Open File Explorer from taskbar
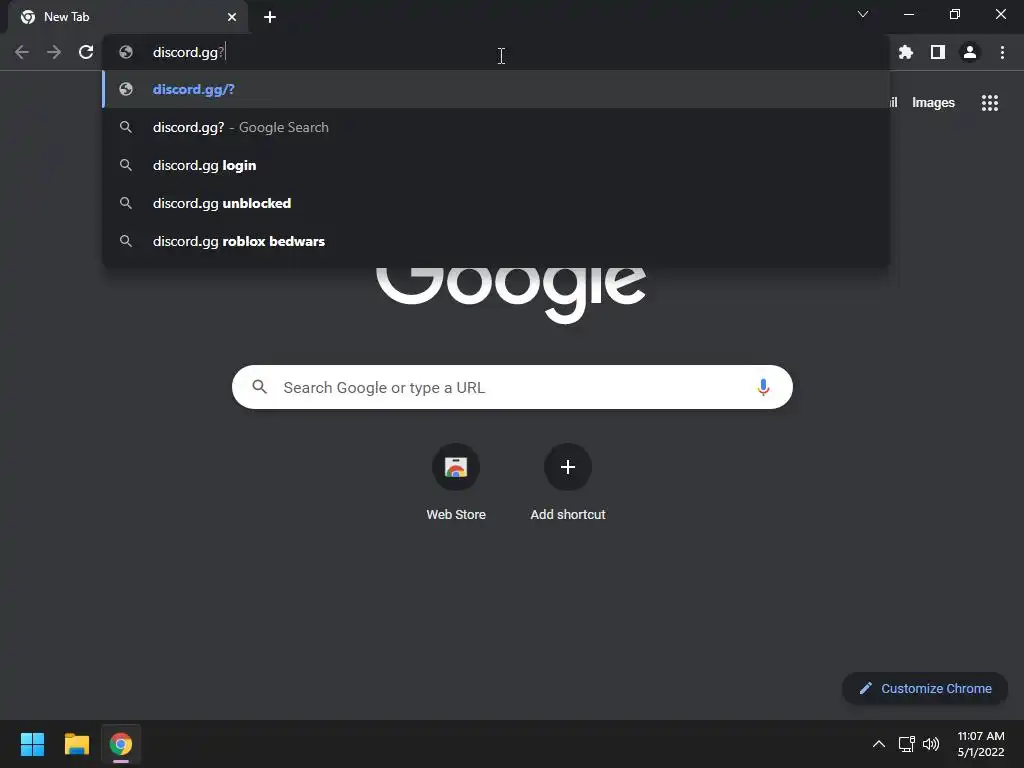 pyautogui.click(x=76, y=744)
